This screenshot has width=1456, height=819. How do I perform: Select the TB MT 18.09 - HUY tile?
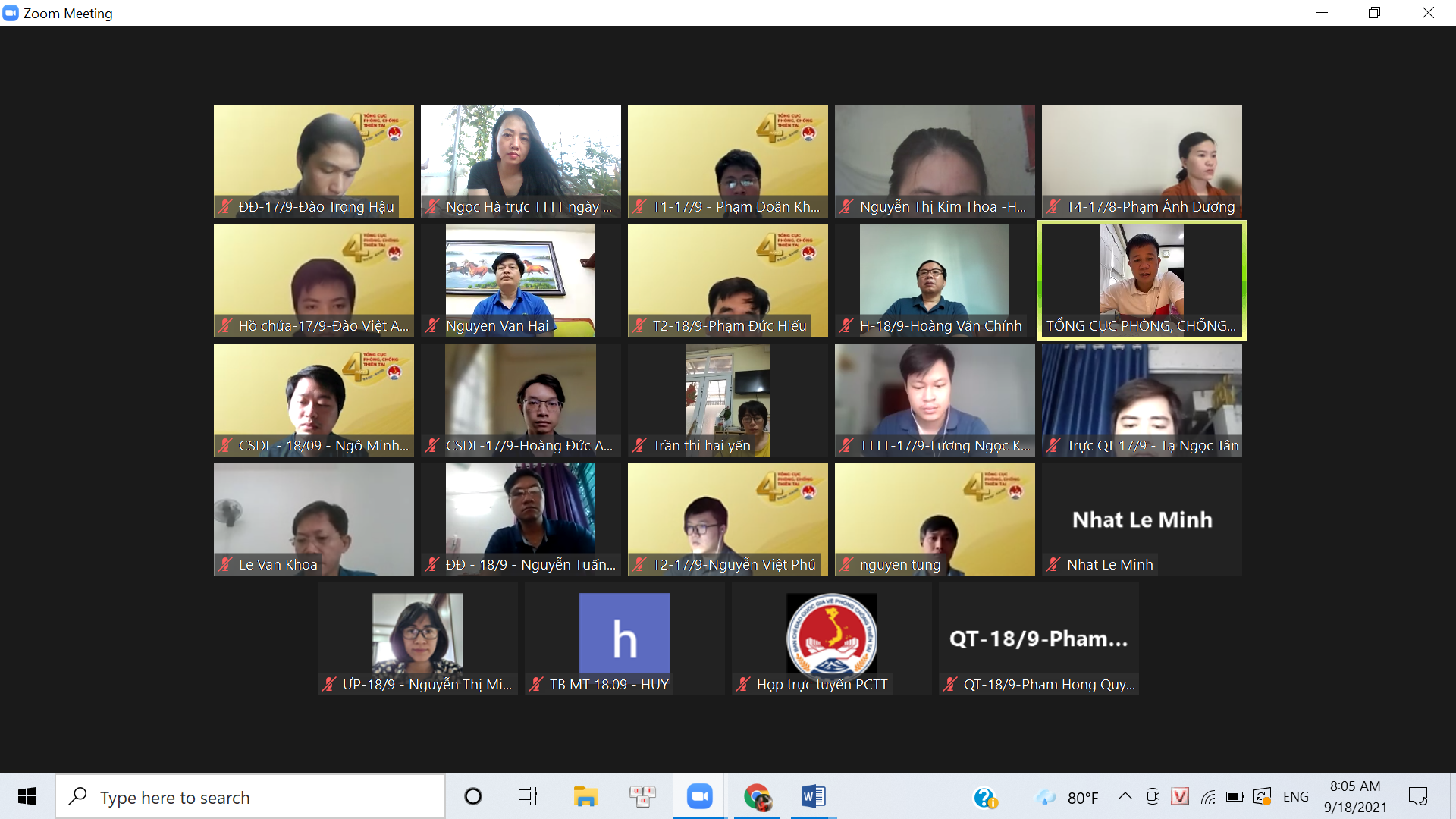click(x=625, y=639)
